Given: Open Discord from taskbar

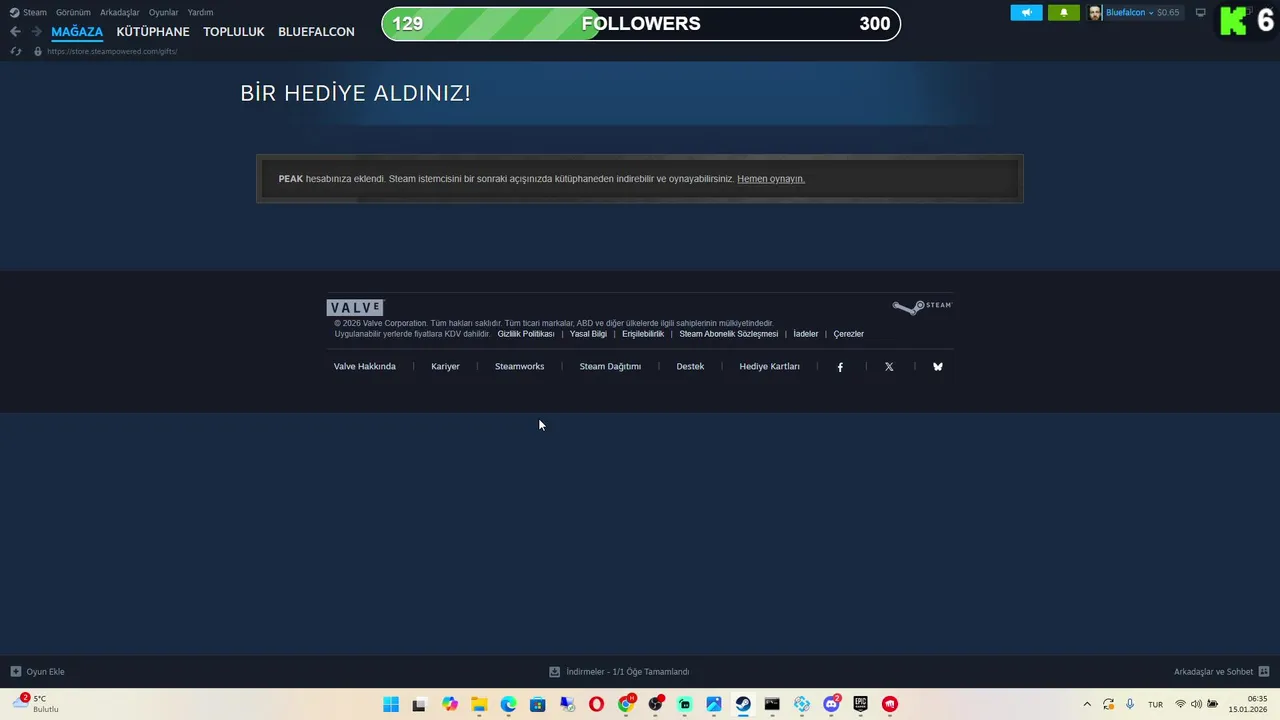Looking at the screenshot, I should [x=831, y=704].
